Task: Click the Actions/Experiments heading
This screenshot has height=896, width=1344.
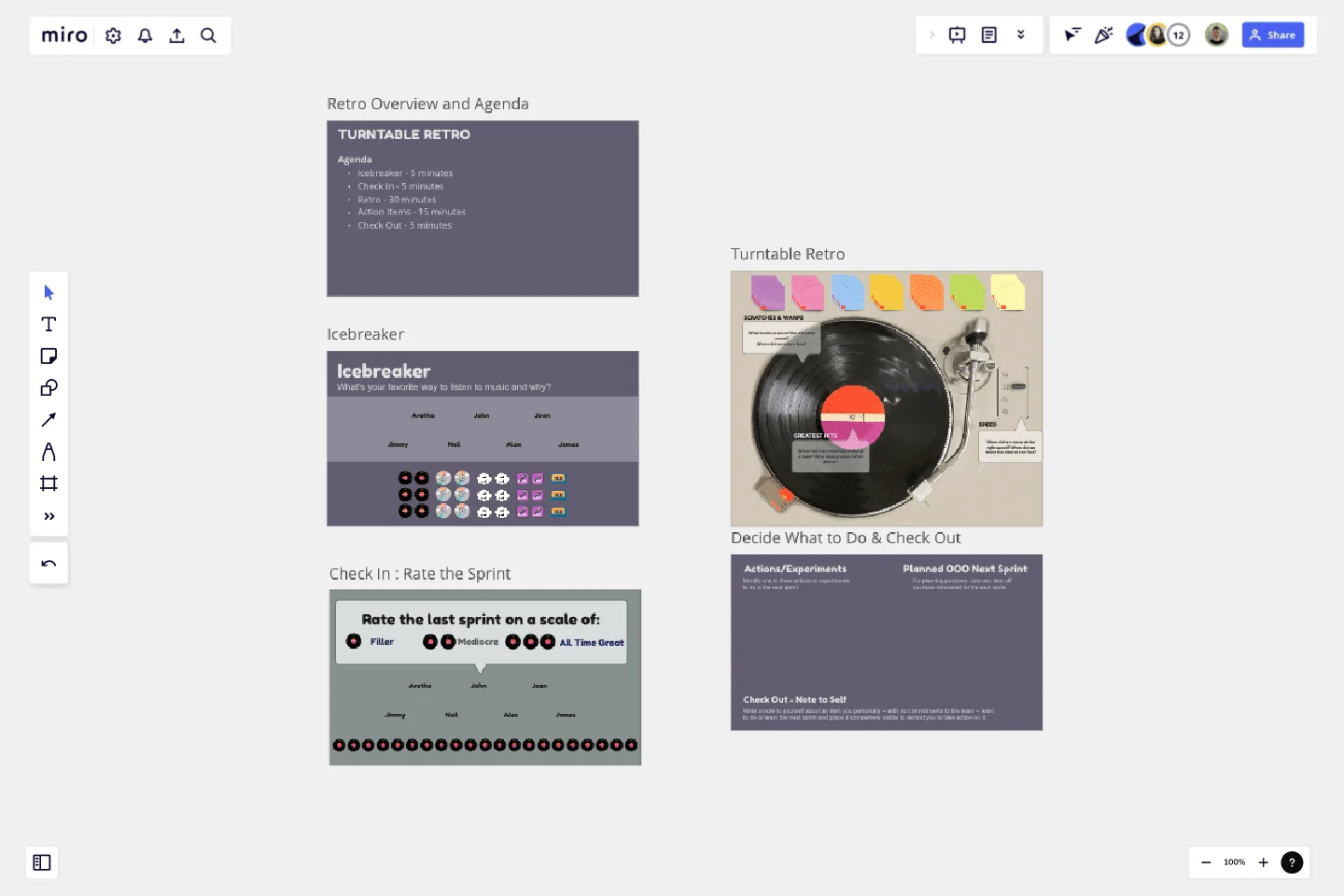Action: [x=795, y=568]
